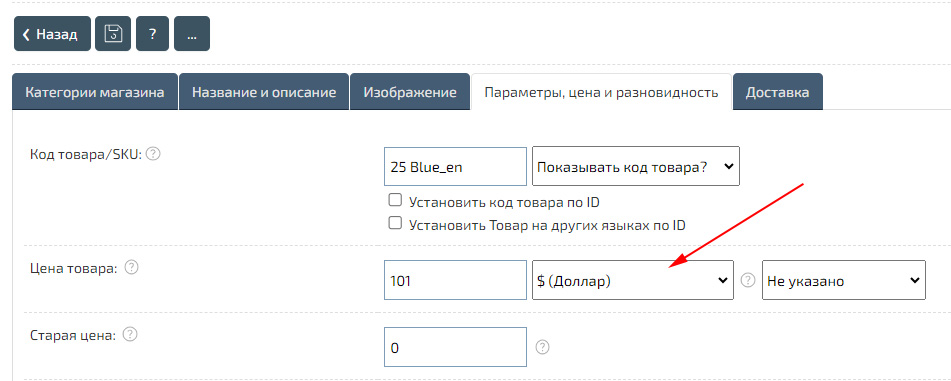Click the save floppy disk icon
Viewport: 951px width, 381px height.
[113, 33]
